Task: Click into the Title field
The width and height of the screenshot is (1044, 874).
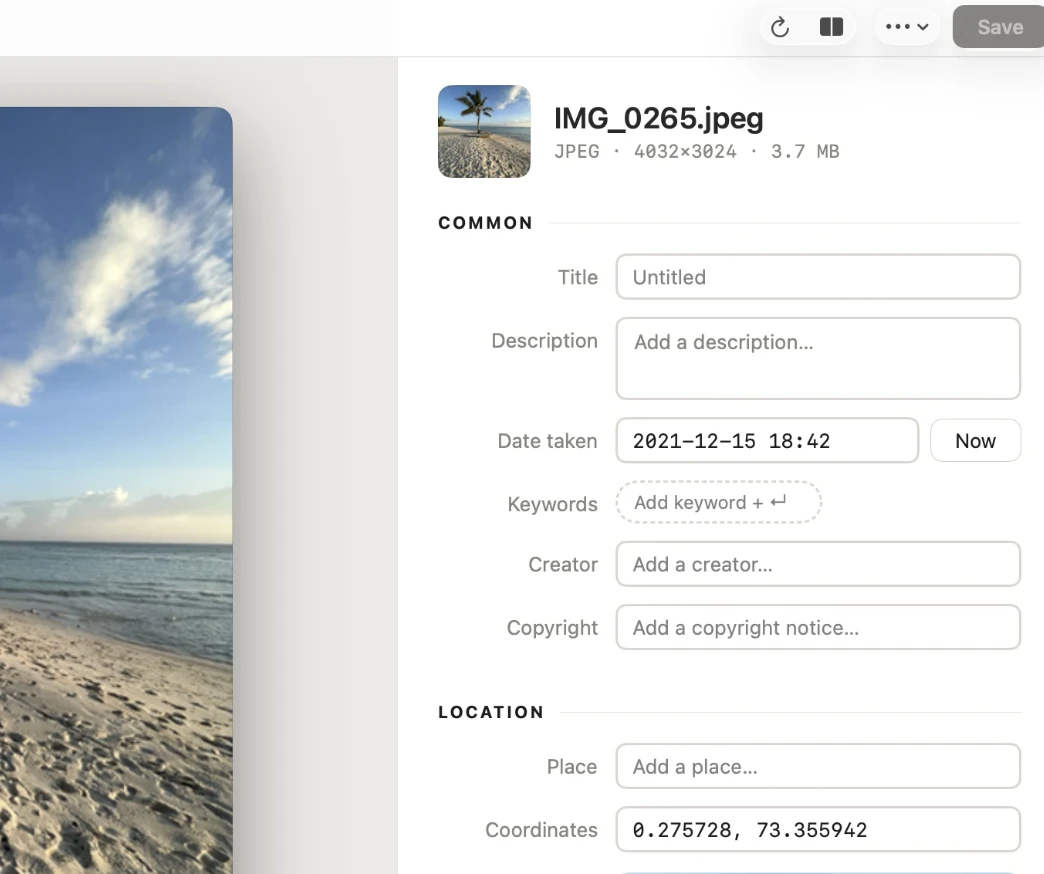Action: [818, 277]
